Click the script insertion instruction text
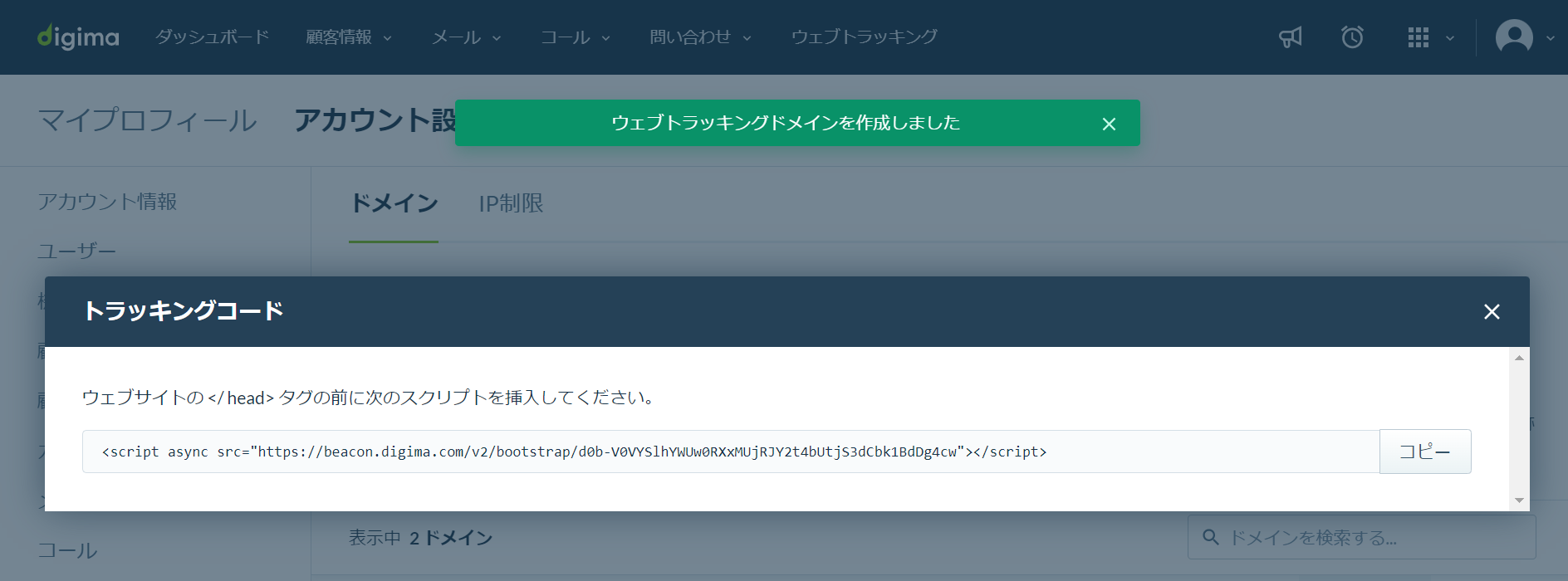The width and height of the screenshot is (1568, 581). (370, 398)
